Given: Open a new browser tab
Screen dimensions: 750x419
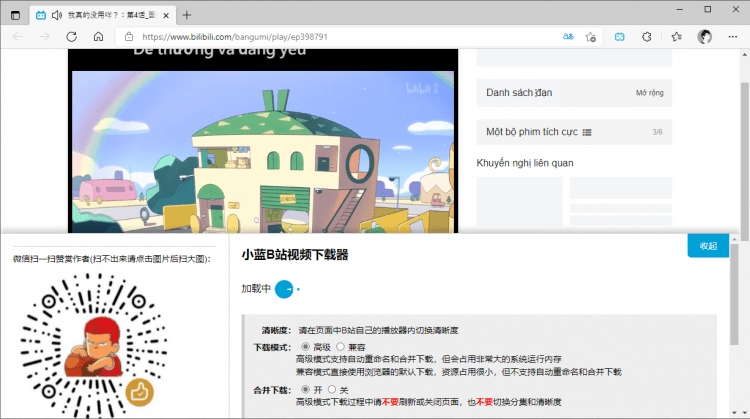Looking at the screenshot, I should (187, 15).
